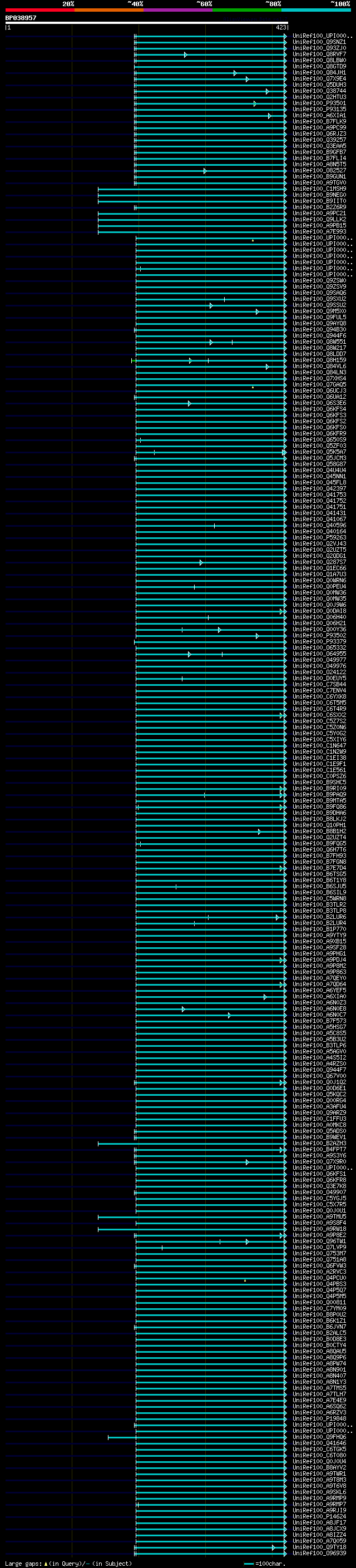Click hit label UniRef100_B9IIT0

click(319, 201)
